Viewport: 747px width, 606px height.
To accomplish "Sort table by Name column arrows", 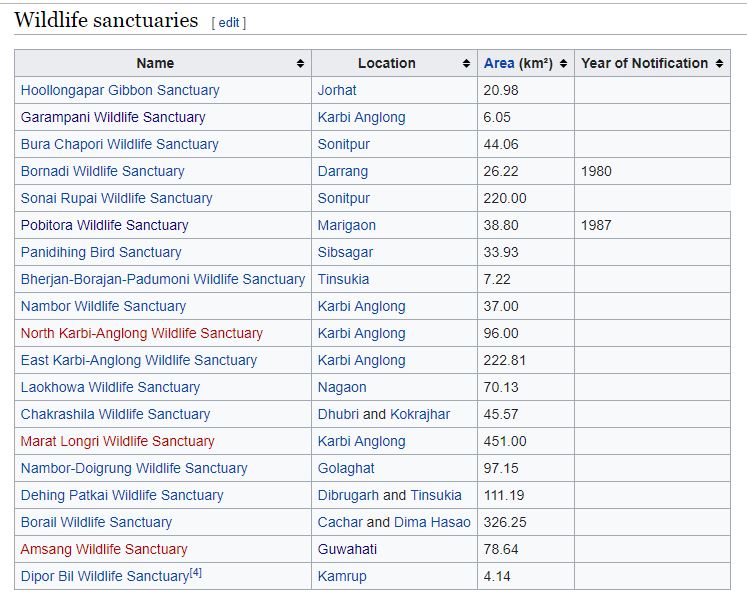I will click(300, 64).
